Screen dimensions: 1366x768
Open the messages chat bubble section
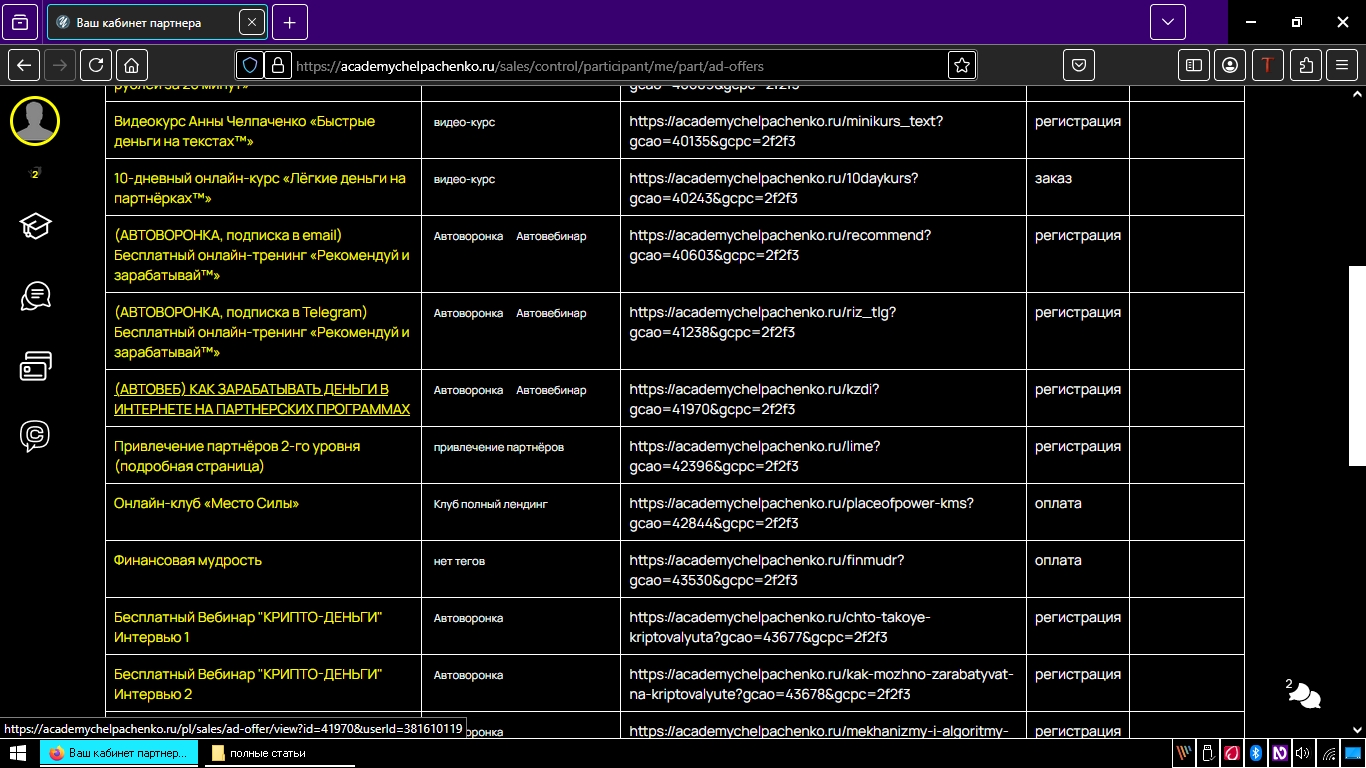coord(35,296)
